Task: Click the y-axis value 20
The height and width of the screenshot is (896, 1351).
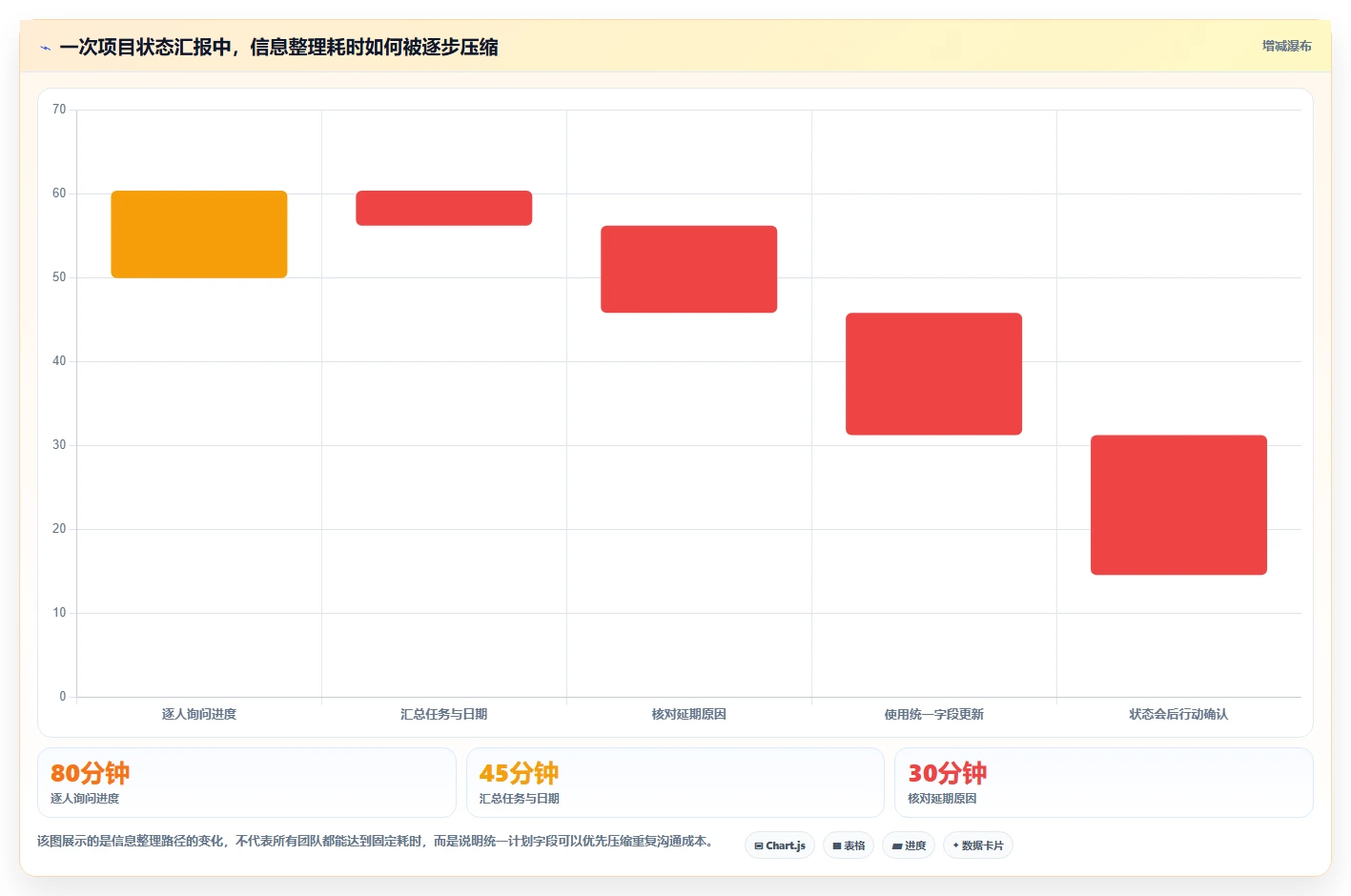Action: 59,529
